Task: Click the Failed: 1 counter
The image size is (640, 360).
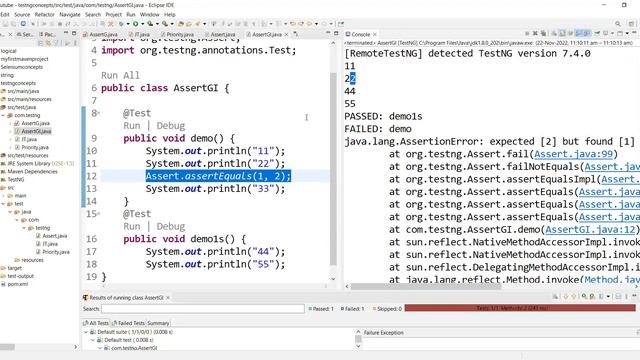Action: pos(352,309)
